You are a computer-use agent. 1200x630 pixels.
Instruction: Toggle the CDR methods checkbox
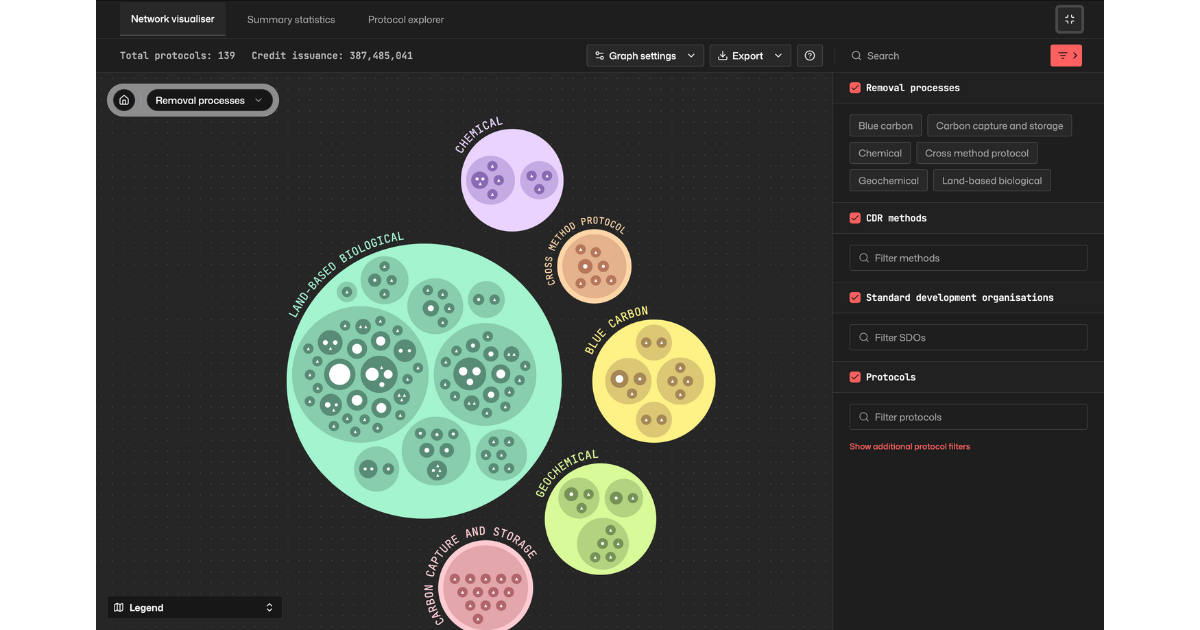click(x=855, y=218)
